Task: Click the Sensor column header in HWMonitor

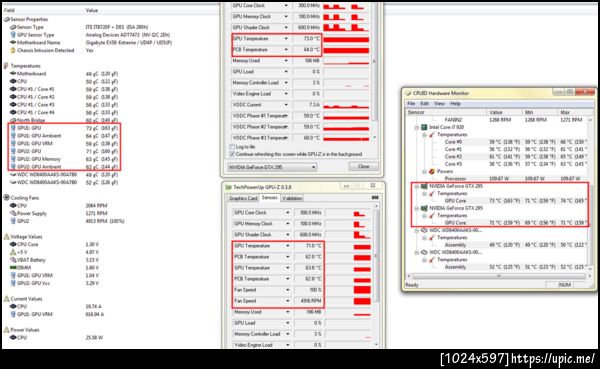Action: coord(446,112)
